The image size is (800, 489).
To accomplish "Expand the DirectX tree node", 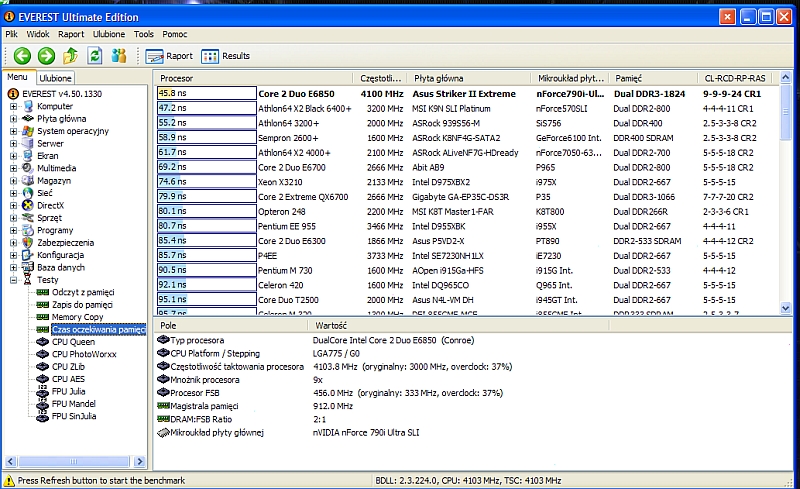I will click(13, 205).
